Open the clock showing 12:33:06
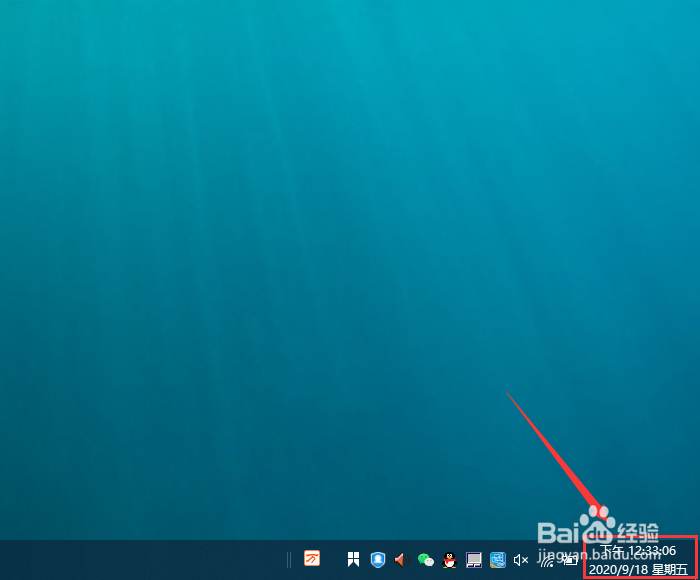The image size is (700, 580). pyautogui.click(x=638, y=551)
